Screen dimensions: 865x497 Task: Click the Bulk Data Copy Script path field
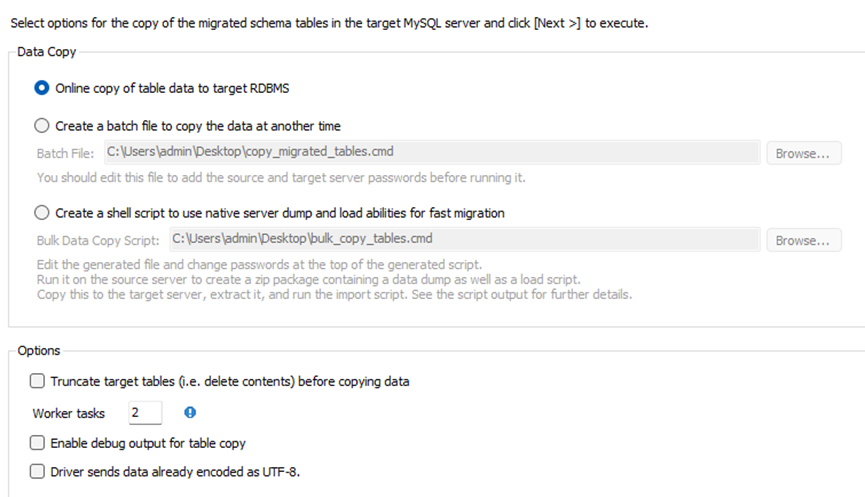460,239
